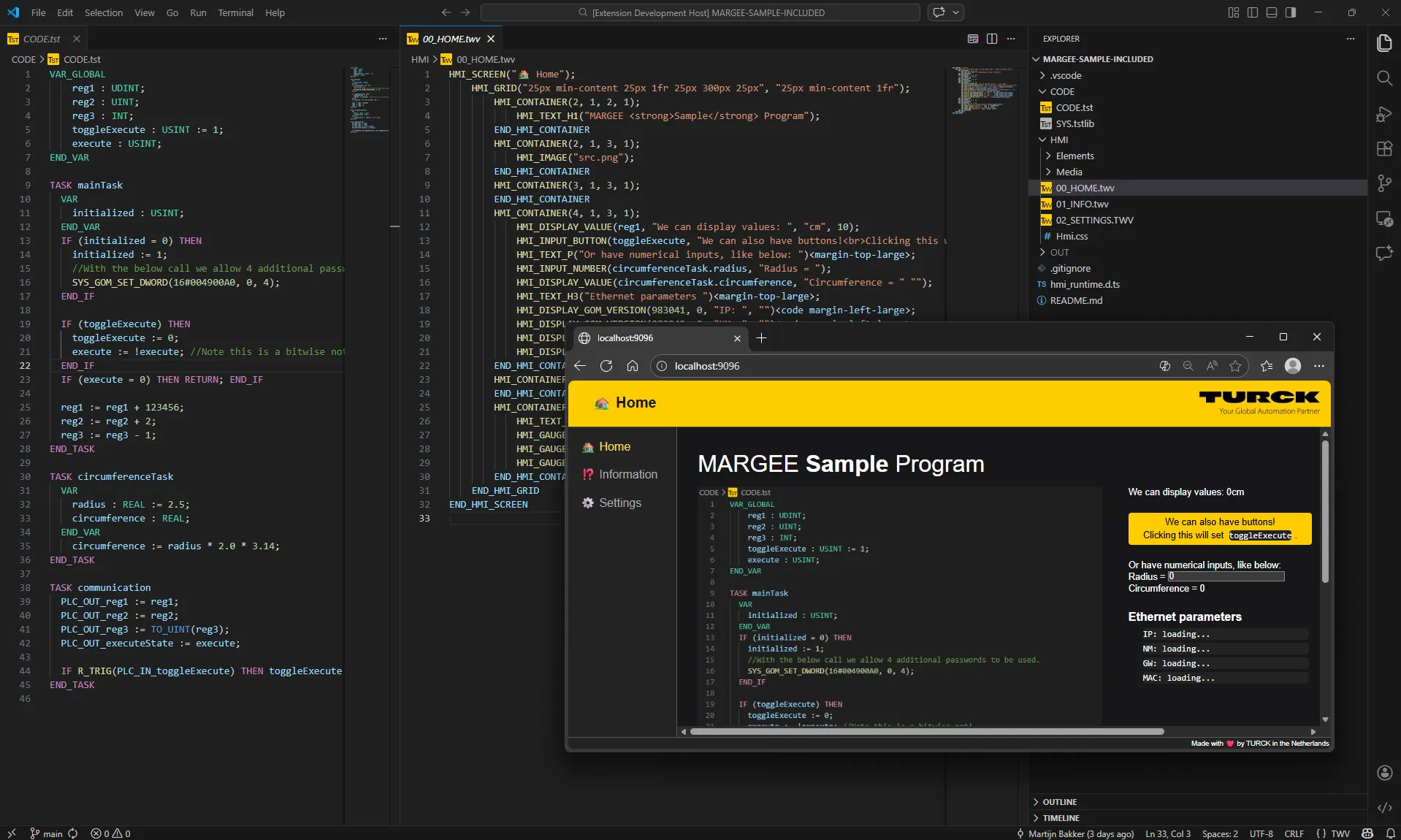Open the Run and Debug view
The image size is (1401, 840).
click(1384, 113)
